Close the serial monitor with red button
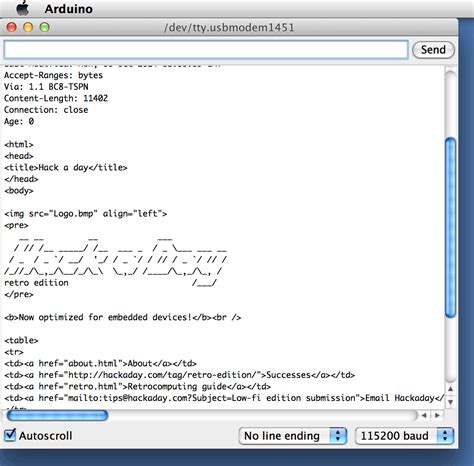Image resolution: width=474 pixels, height=466 pixels. coord(12,27)
